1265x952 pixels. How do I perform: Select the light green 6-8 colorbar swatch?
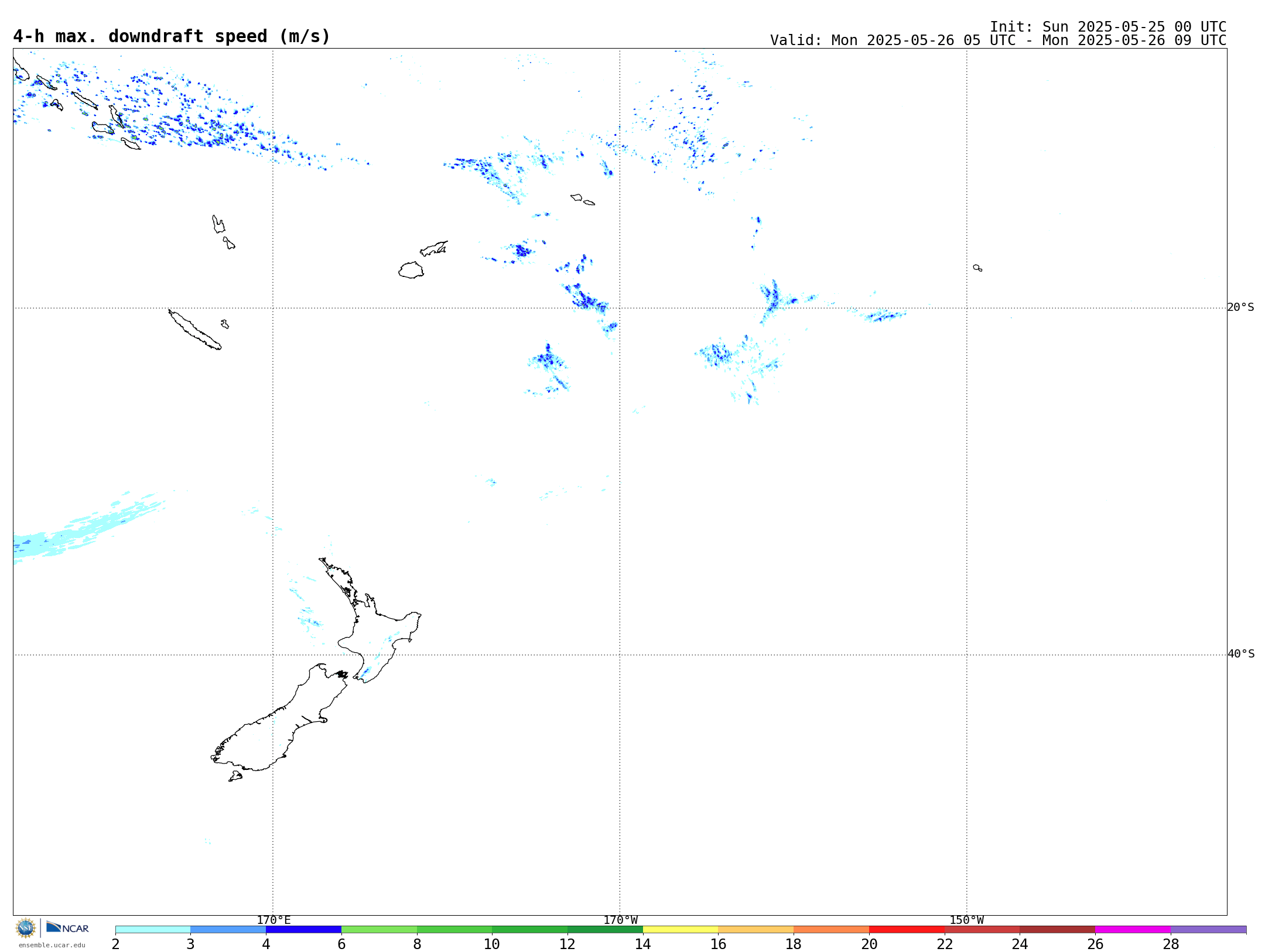[x=379, y=930]
